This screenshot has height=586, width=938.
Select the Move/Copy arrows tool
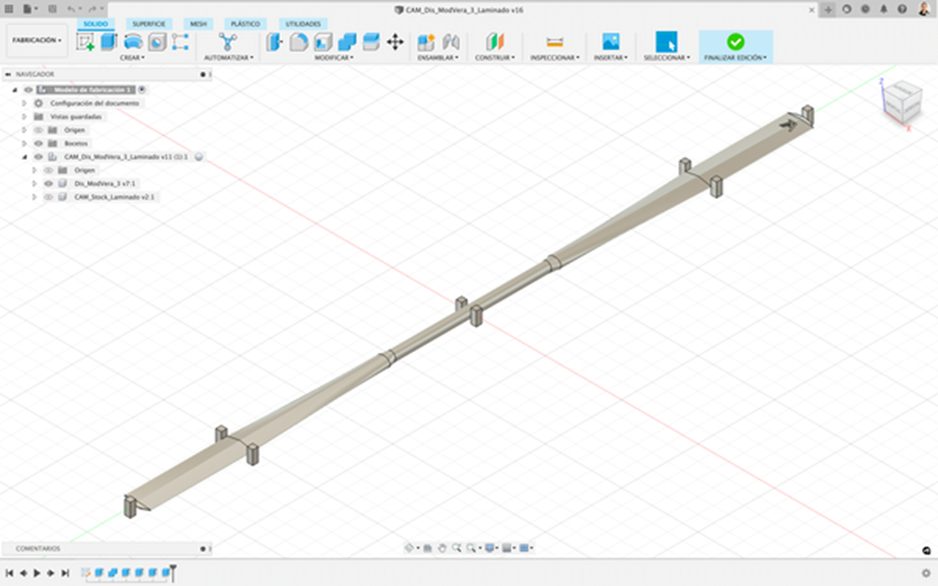[395, 42]
